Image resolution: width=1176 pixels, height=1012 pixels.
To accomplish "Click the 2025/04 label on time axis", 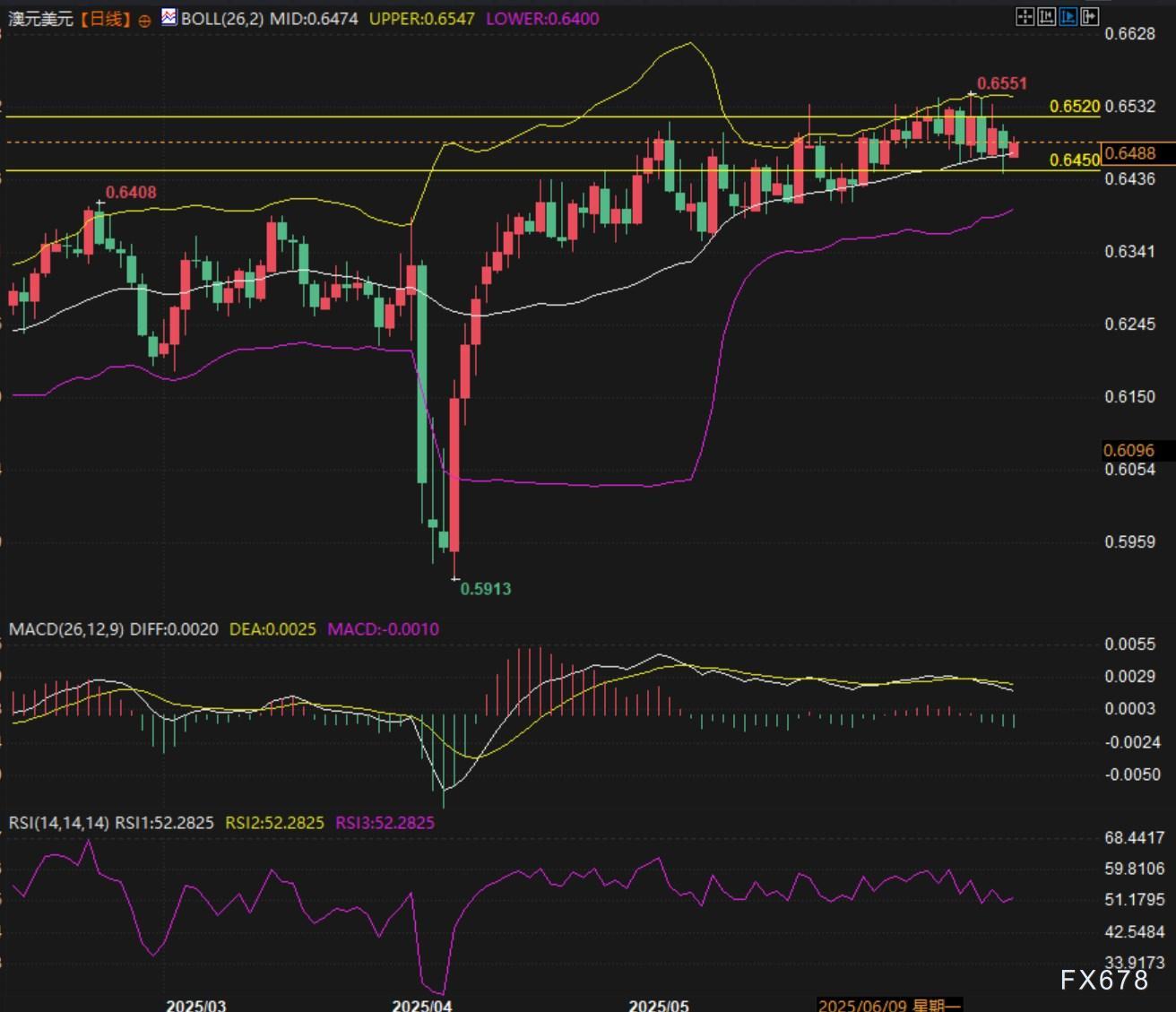I will click(421, 1005).
